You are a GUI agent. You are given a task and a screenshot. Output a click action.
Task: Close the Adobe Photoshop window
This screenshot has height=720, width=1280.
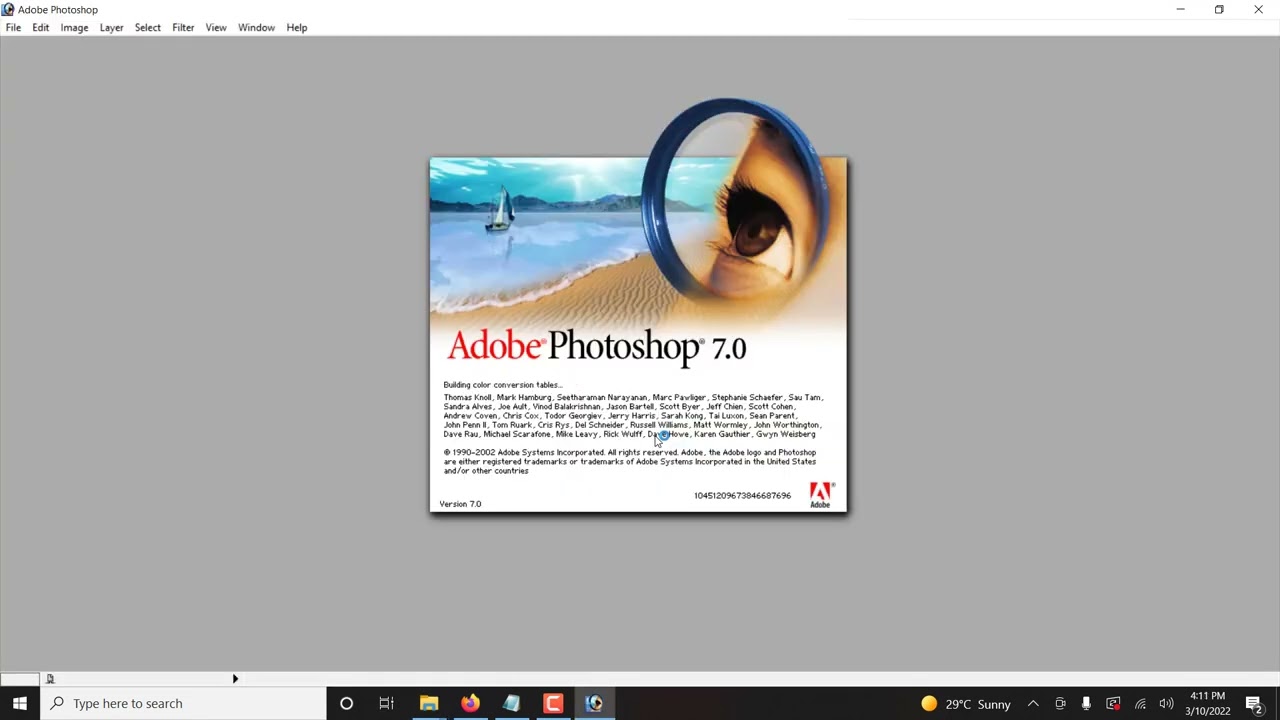tap(1258, 9)
